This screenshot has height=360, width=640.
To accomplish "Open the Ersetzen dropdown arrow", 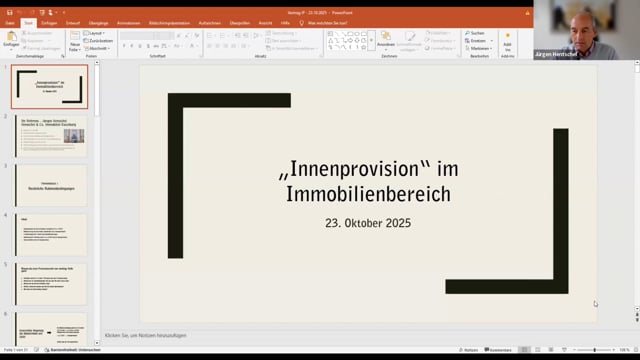I will tap(491, 41).
